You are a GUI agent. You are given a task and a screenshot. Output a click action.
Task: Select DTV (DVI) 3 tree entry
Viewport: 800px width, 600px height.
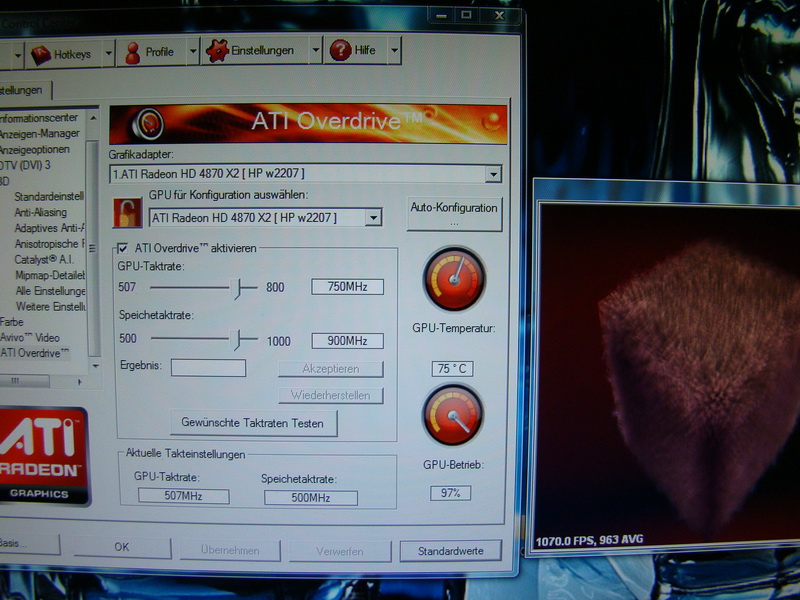coord(25,165)
